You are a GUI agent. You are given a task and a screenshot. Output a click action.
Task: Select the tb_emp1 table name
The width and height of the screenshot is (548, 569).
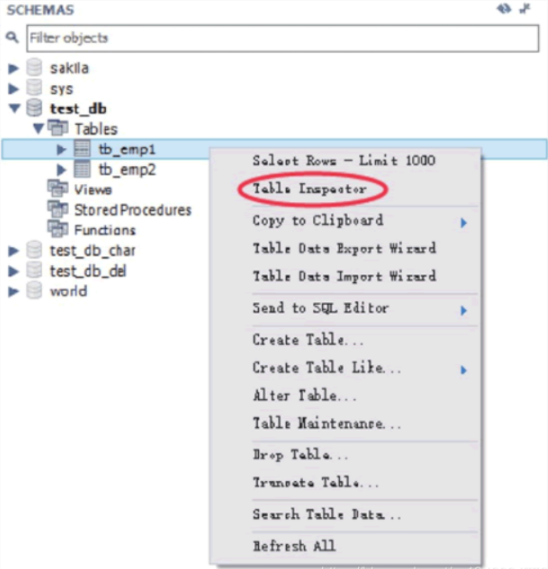pos(127,150)
